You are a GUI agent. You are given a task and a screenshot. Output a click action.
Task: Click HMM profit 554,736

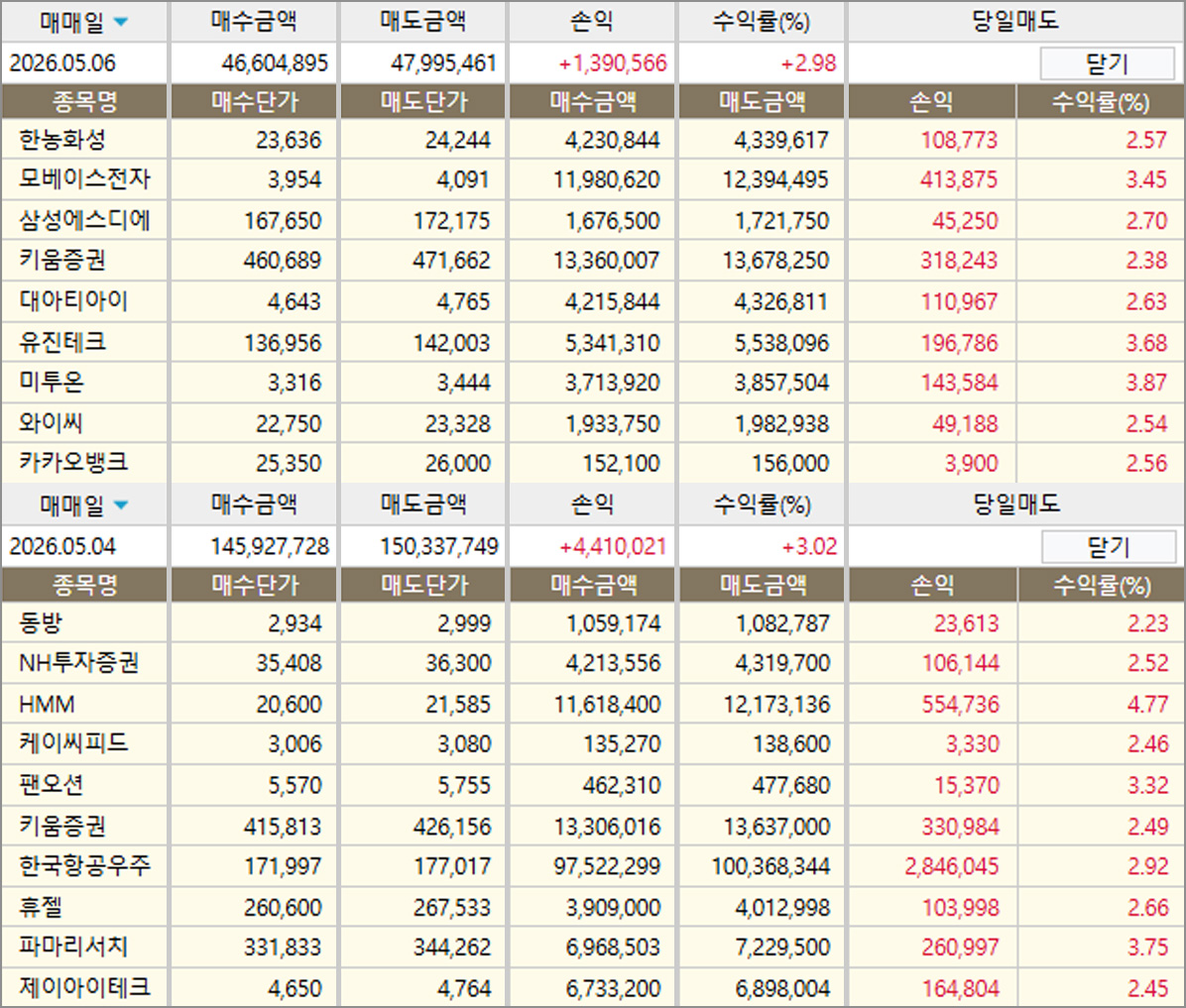click(960, 704)
